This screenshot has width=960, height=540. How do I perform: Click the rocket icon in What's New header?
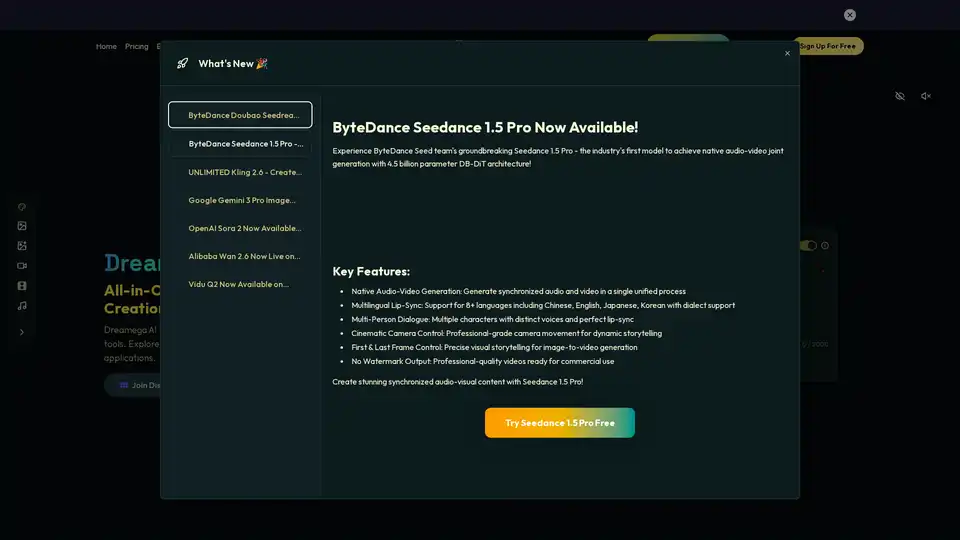click(182, 63)
